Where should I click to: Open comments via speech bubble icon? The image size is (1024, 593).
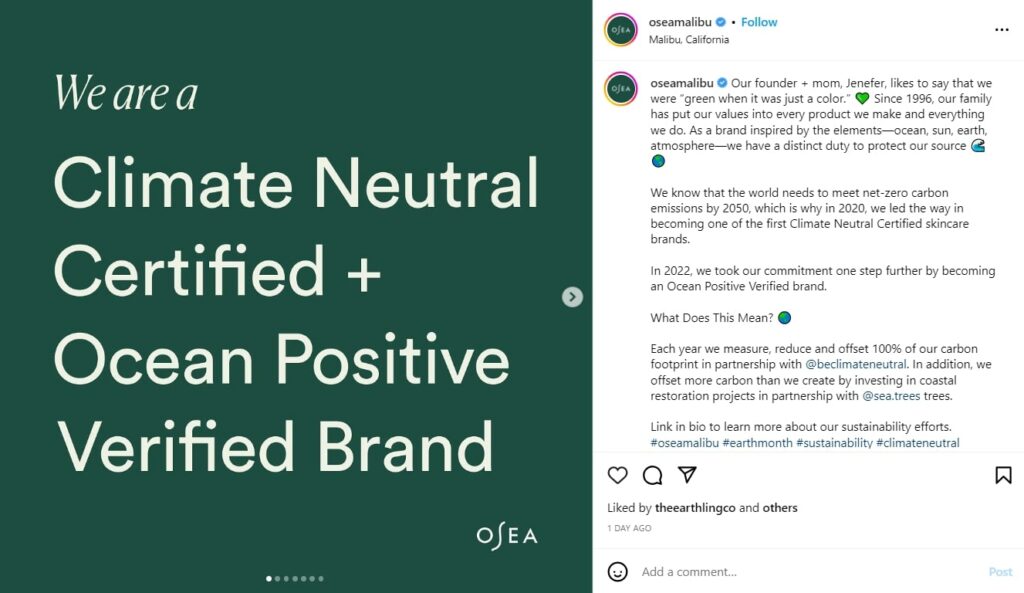tap(652, 475)
